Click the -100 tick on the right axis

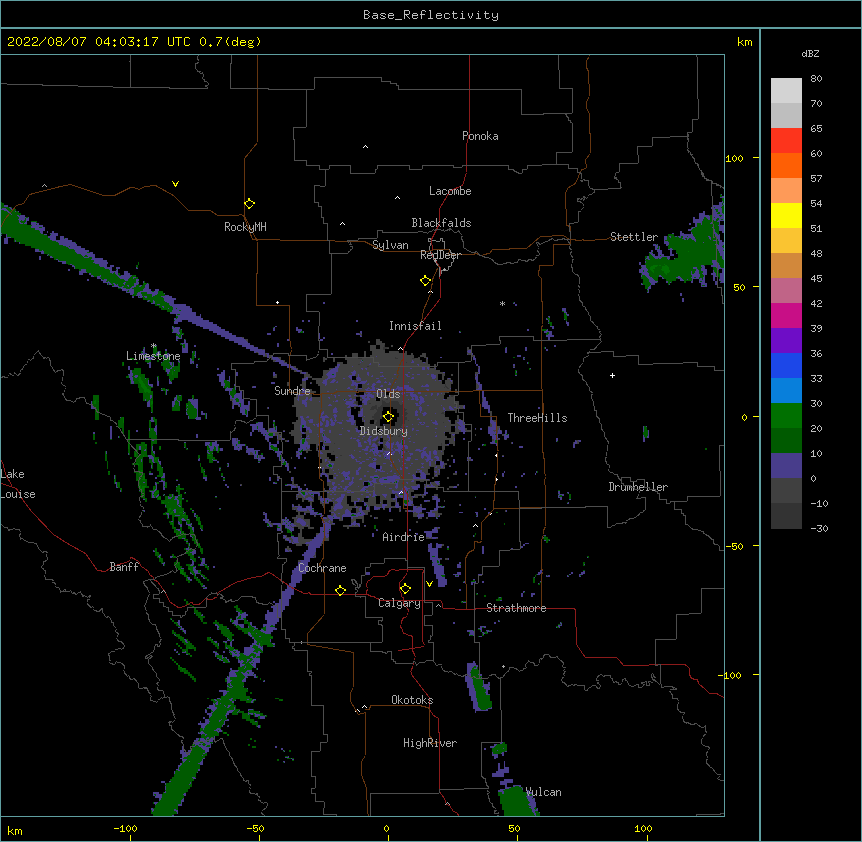[731, 675]
